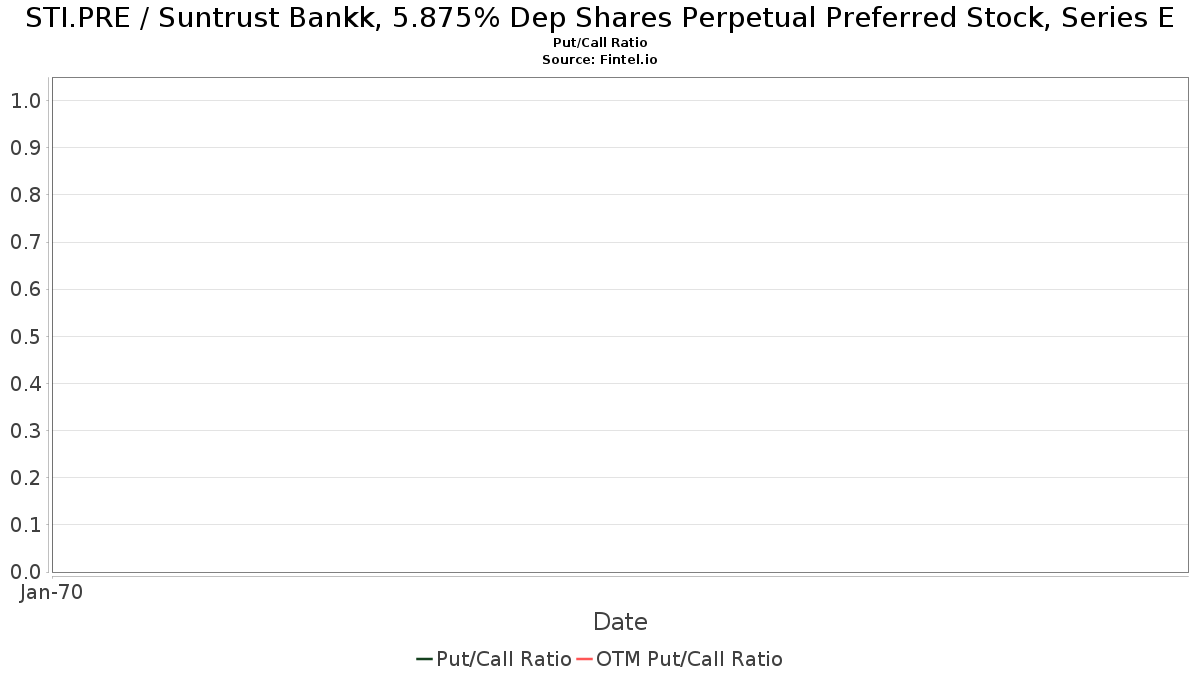Open the Source: Fintel.io link text
Screen dimensions: 1200x675
coord(600,60)
